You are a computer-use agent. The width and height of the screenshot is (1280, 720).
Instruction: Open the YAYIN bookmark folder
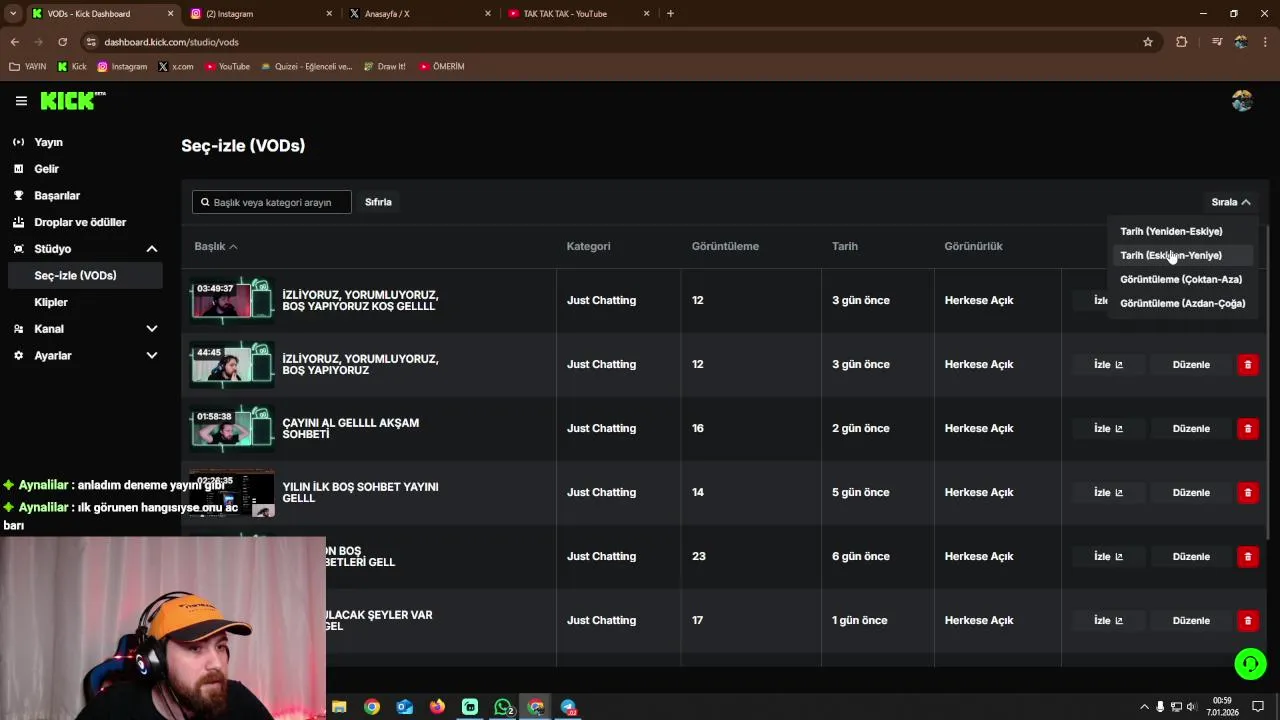(x=28, y=67)
